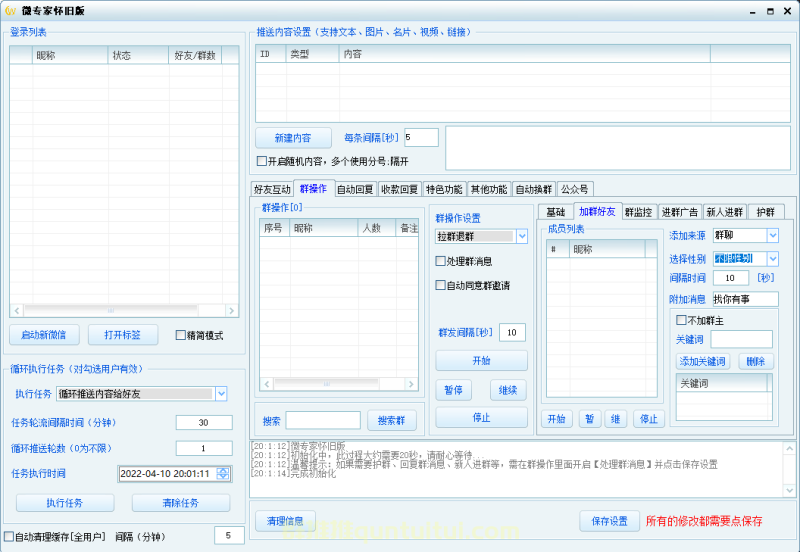800x552 pixels.
Task: Expand the 群操作设置 拉群退群 dropdown
Action: coord(521,236)
